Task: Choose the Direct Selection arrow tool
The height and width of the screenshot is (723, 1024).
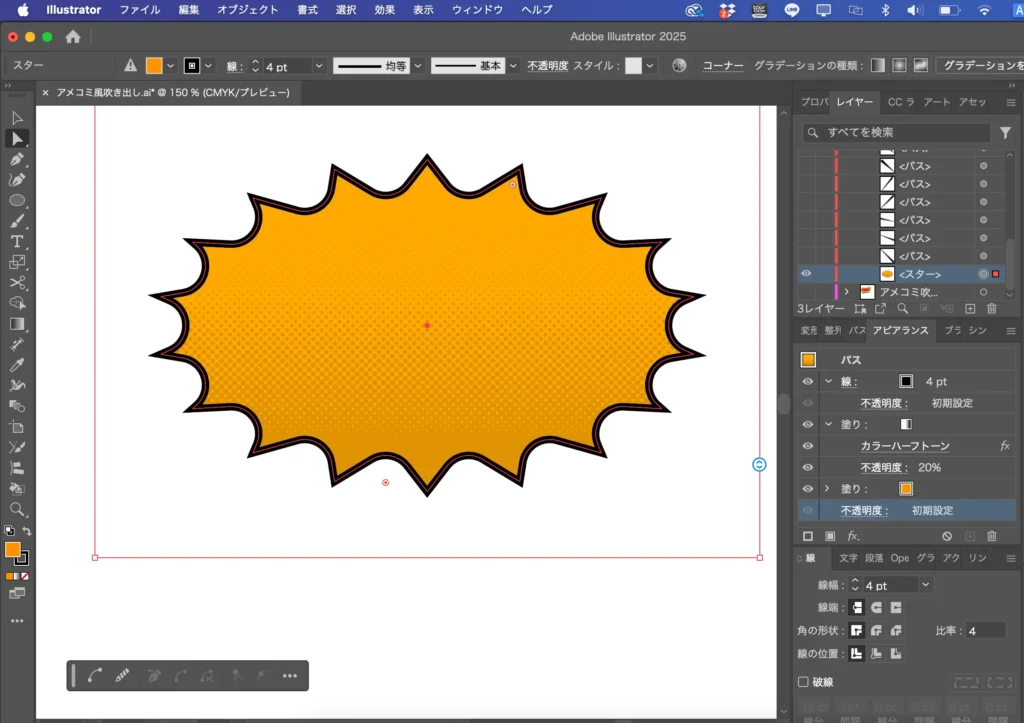Action: click(17, 138)
